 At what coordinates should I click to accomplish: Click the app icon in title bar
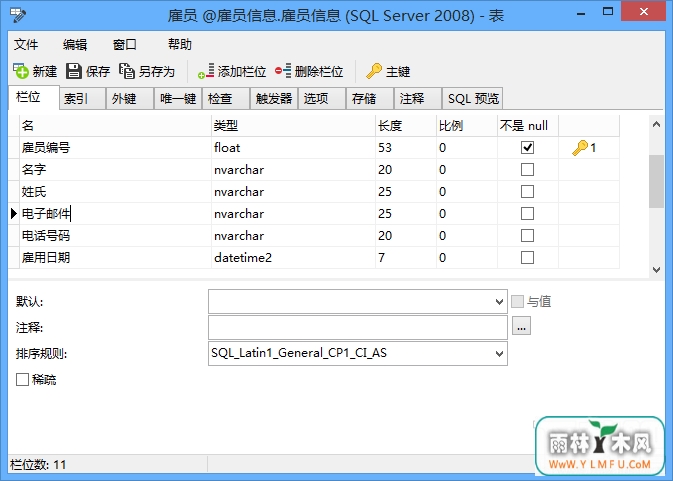tap(18, 15)
